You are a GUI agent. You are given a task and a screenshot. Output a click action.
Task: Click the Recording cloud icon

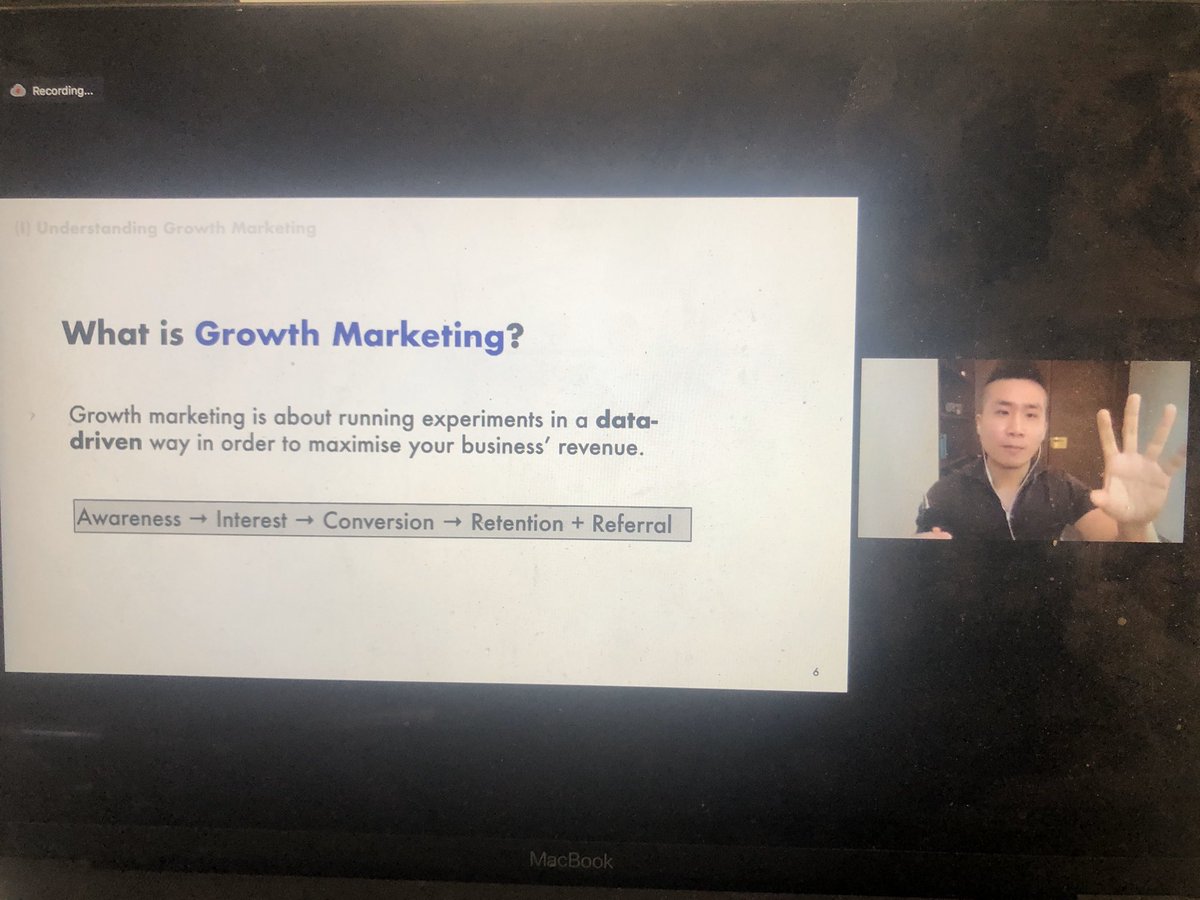(x=18, y=90)
